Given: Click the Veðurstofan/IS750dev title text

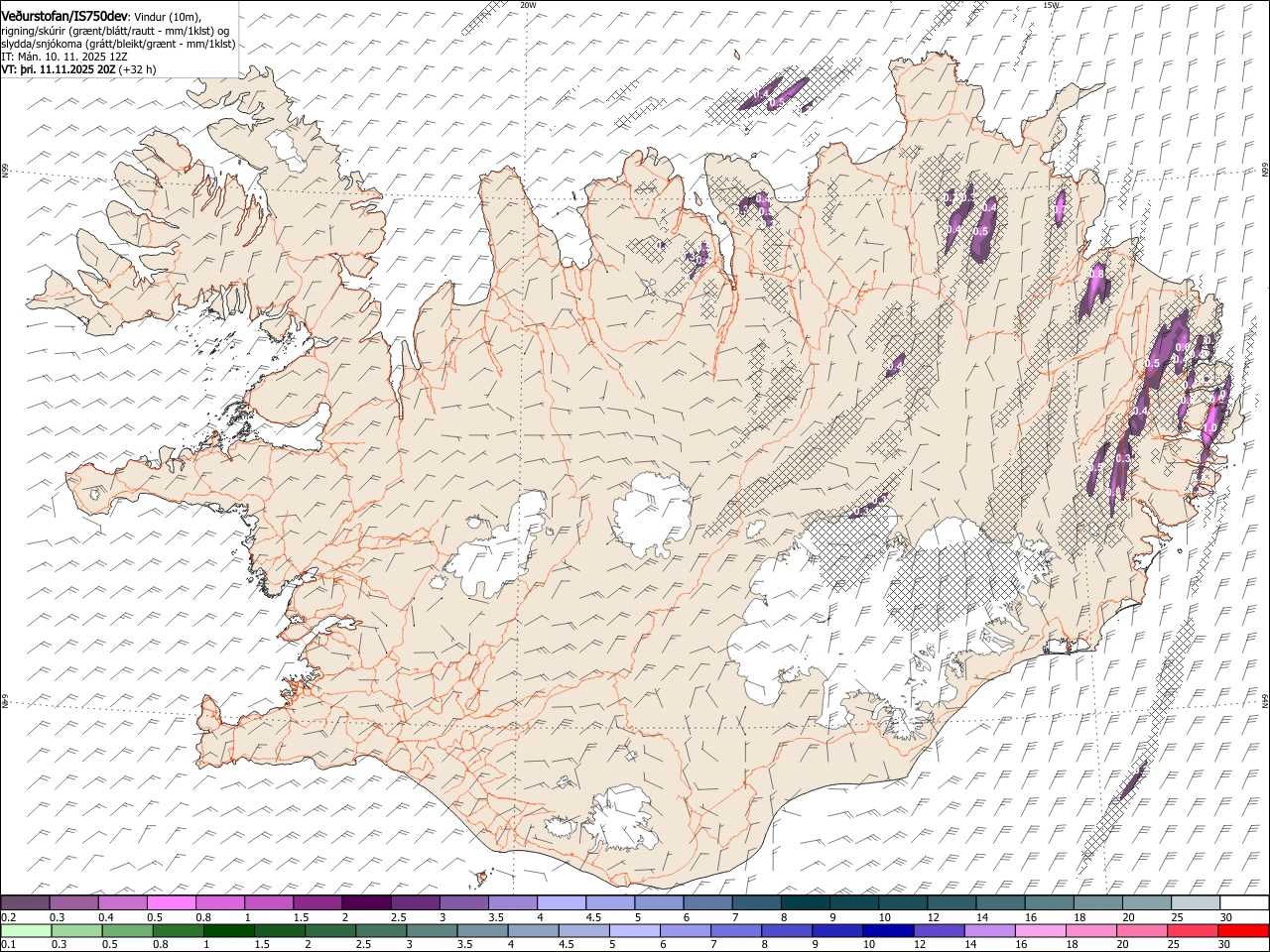Looking at the screenshot, I should coord(64,15).
